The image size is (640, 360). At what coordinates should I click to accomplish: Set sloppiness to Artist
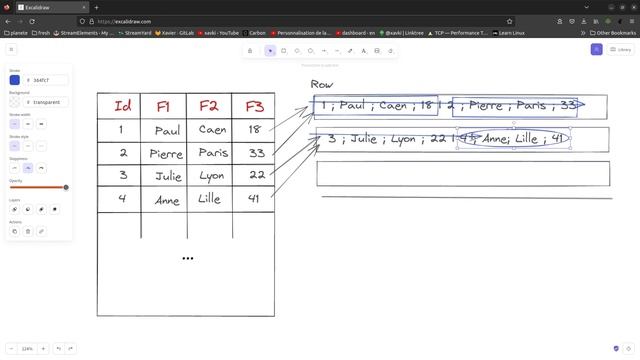point(28,168)
